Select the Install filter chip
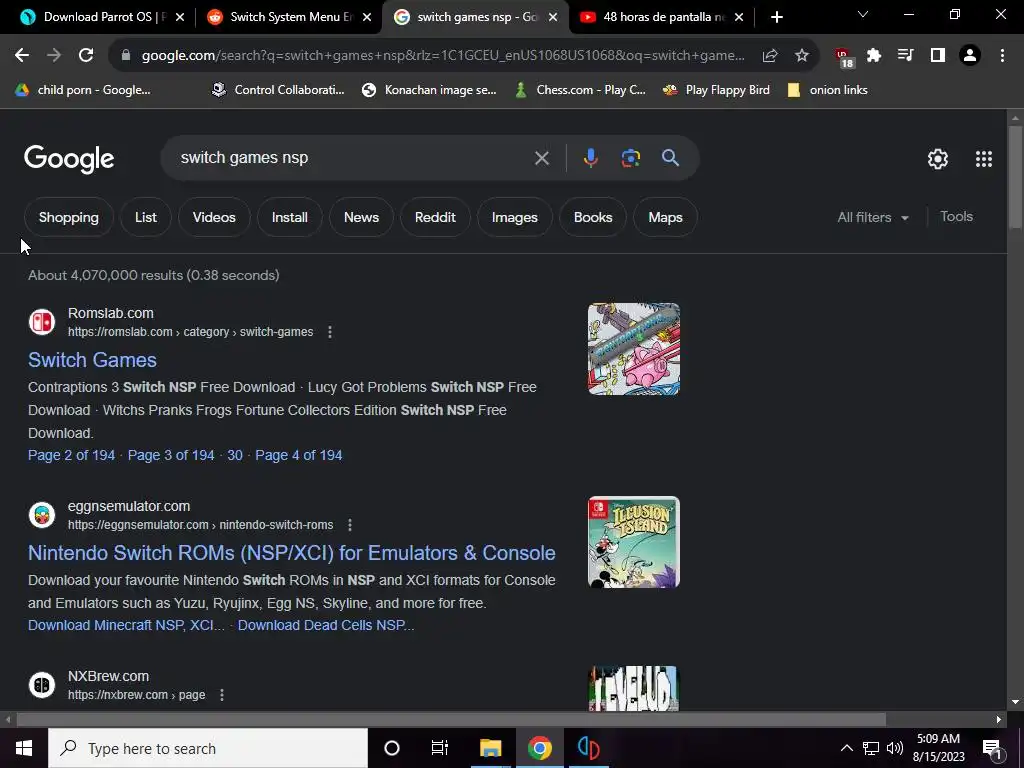The image size is (1024, 768). 289,217
